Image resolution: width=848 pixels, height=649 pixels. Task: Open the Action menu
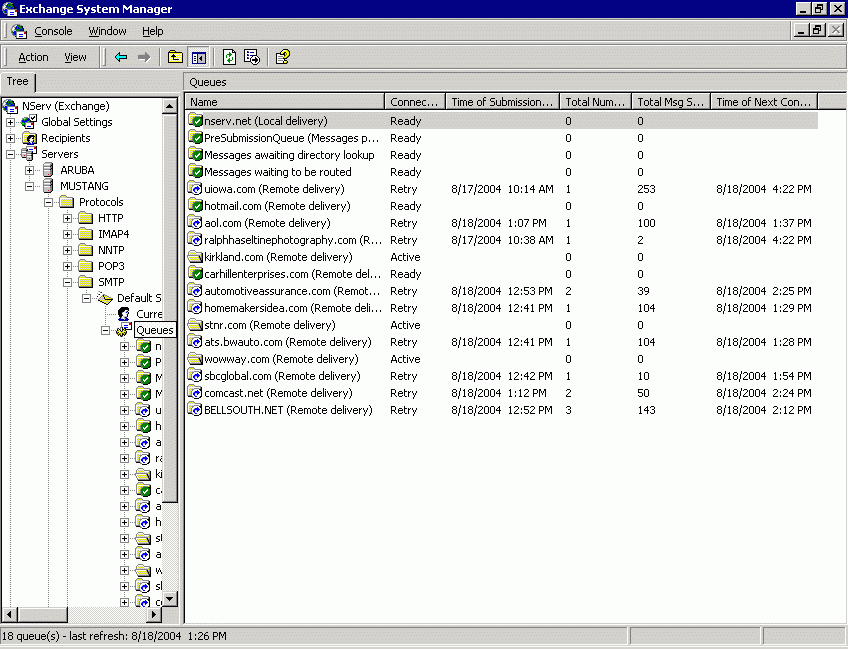[x=33, y=57]
